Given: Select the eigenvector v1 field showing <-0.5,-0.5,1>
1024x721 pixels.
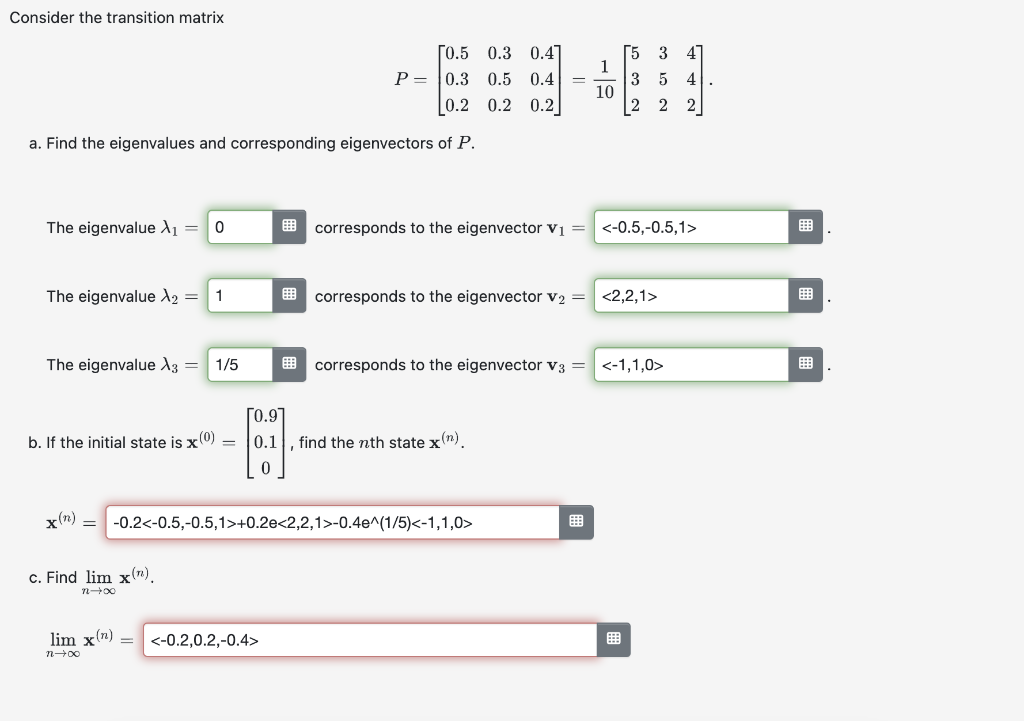Looking at the screenshot, I should click(x=689, y=227).
